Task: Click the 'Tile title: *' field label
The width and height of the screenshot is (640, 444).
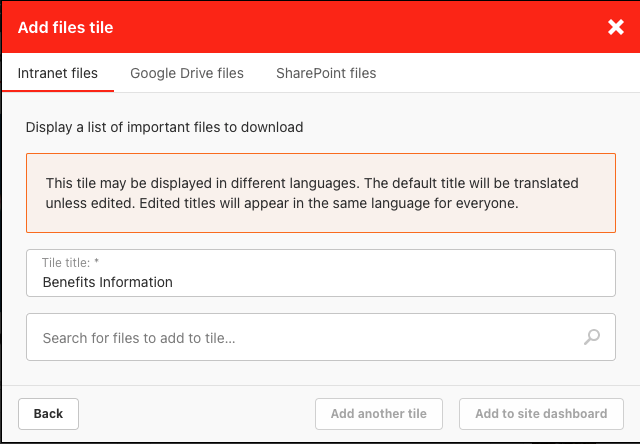Action: (x=73, y=263)
